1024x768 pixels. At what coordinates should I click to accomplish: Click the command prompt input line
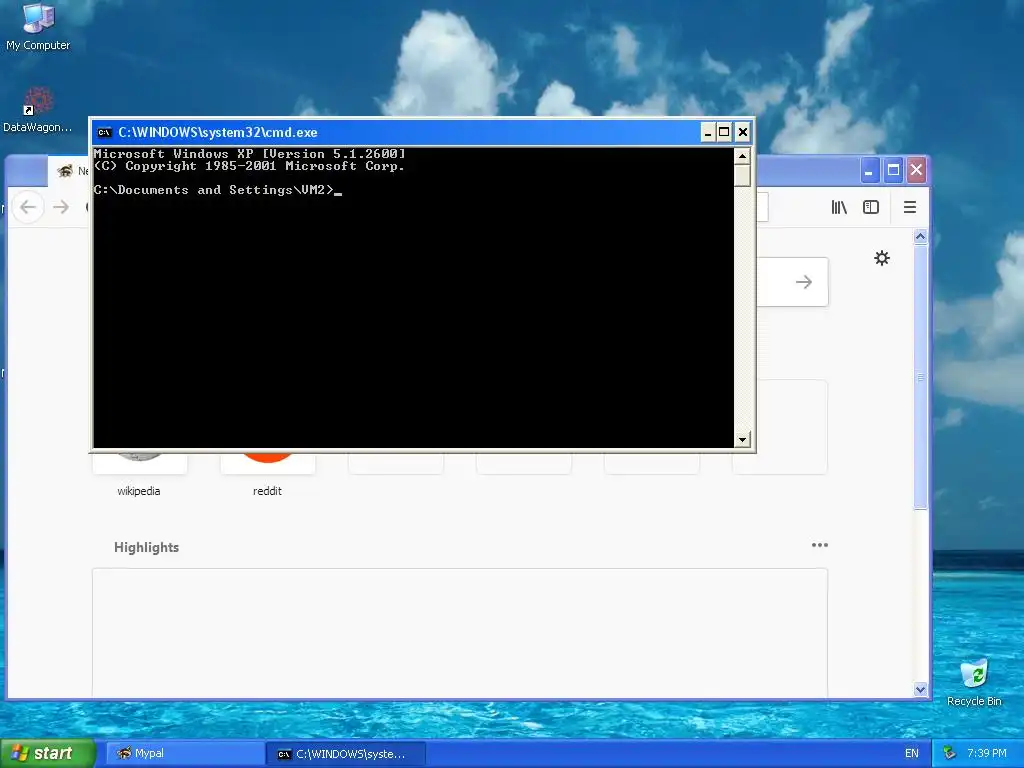pyautogui.click(x=217, y=190)
